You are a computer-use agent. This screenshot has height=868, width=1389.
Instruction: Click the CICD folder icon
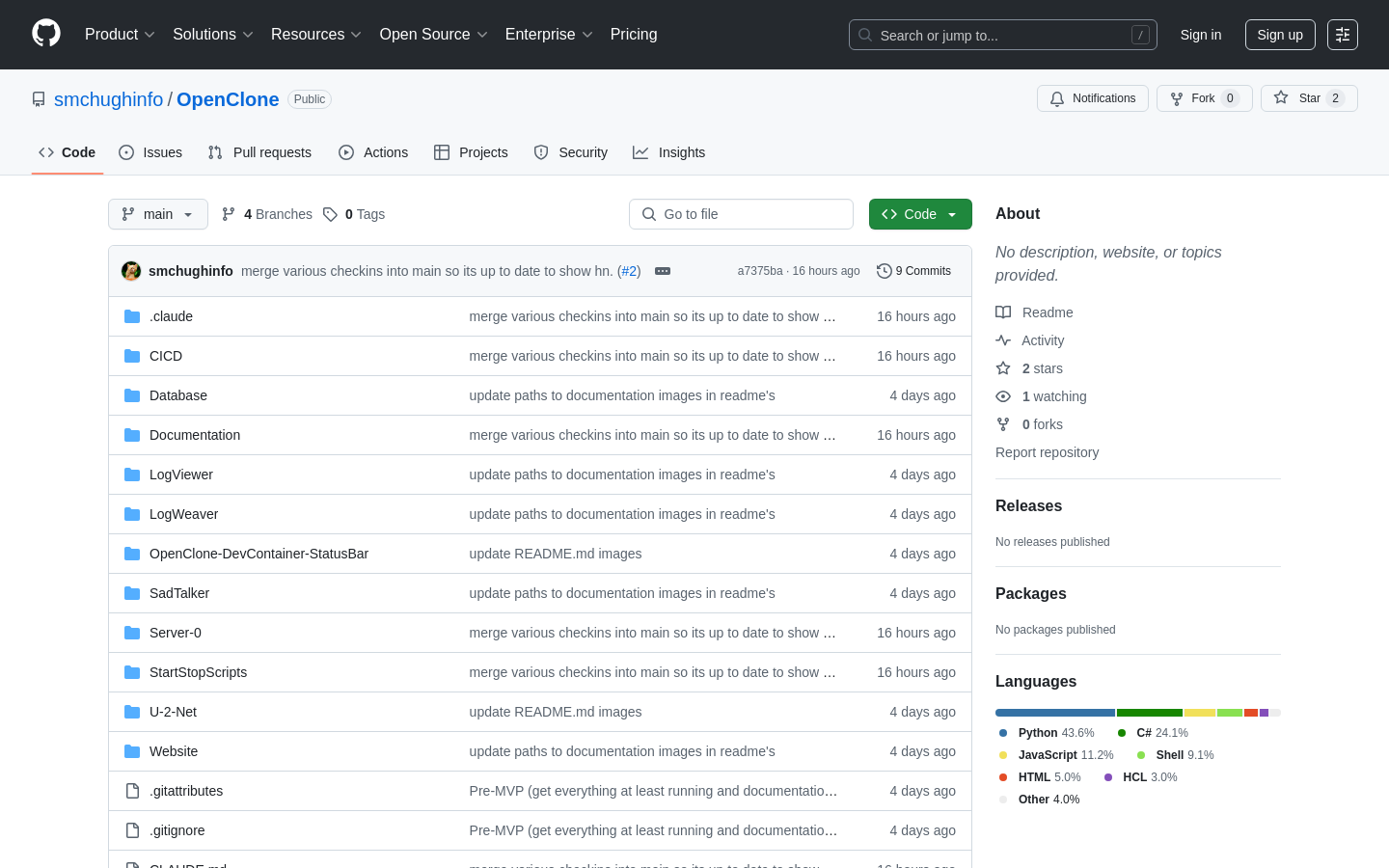coord(132,356)
